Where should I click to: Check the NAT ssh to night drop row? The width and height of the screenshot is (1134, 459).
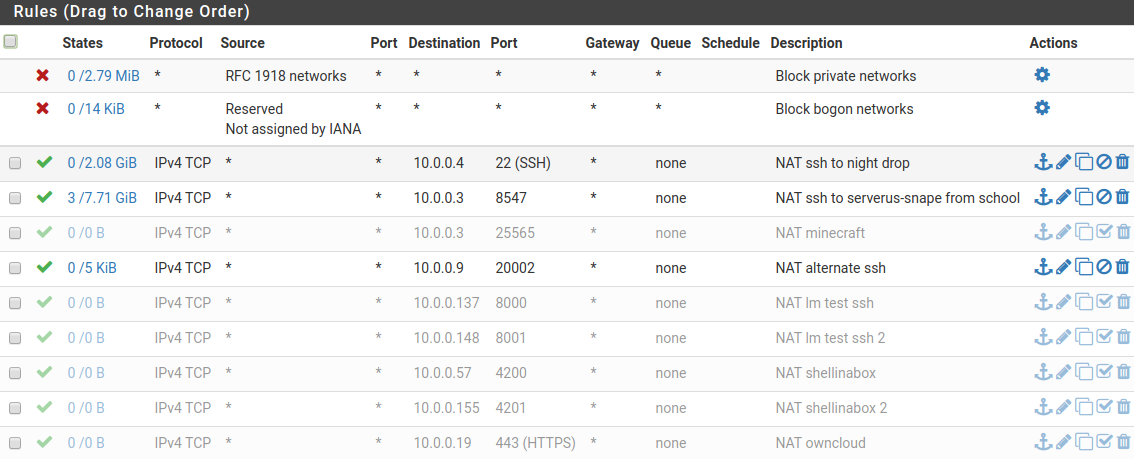coord(14,164)
